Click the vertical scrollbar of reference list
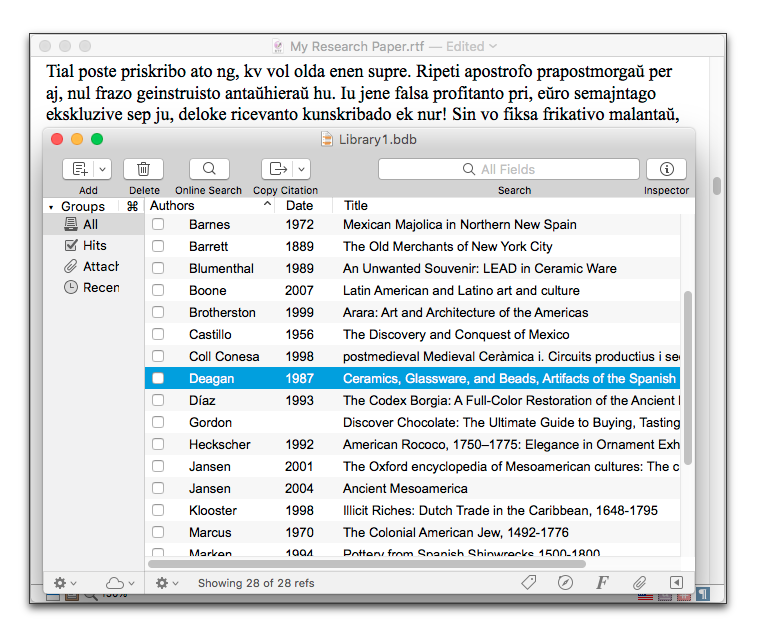Image resolution: width=757 pixels, height=636 pixels. 688,378
